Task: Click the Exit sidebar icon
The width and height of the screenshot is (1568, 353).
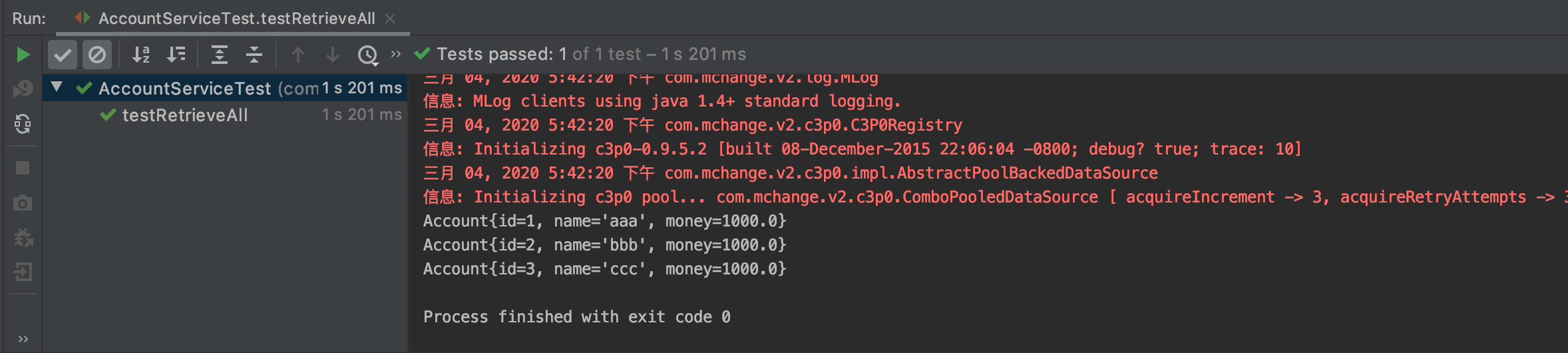Action: [23, 272]
